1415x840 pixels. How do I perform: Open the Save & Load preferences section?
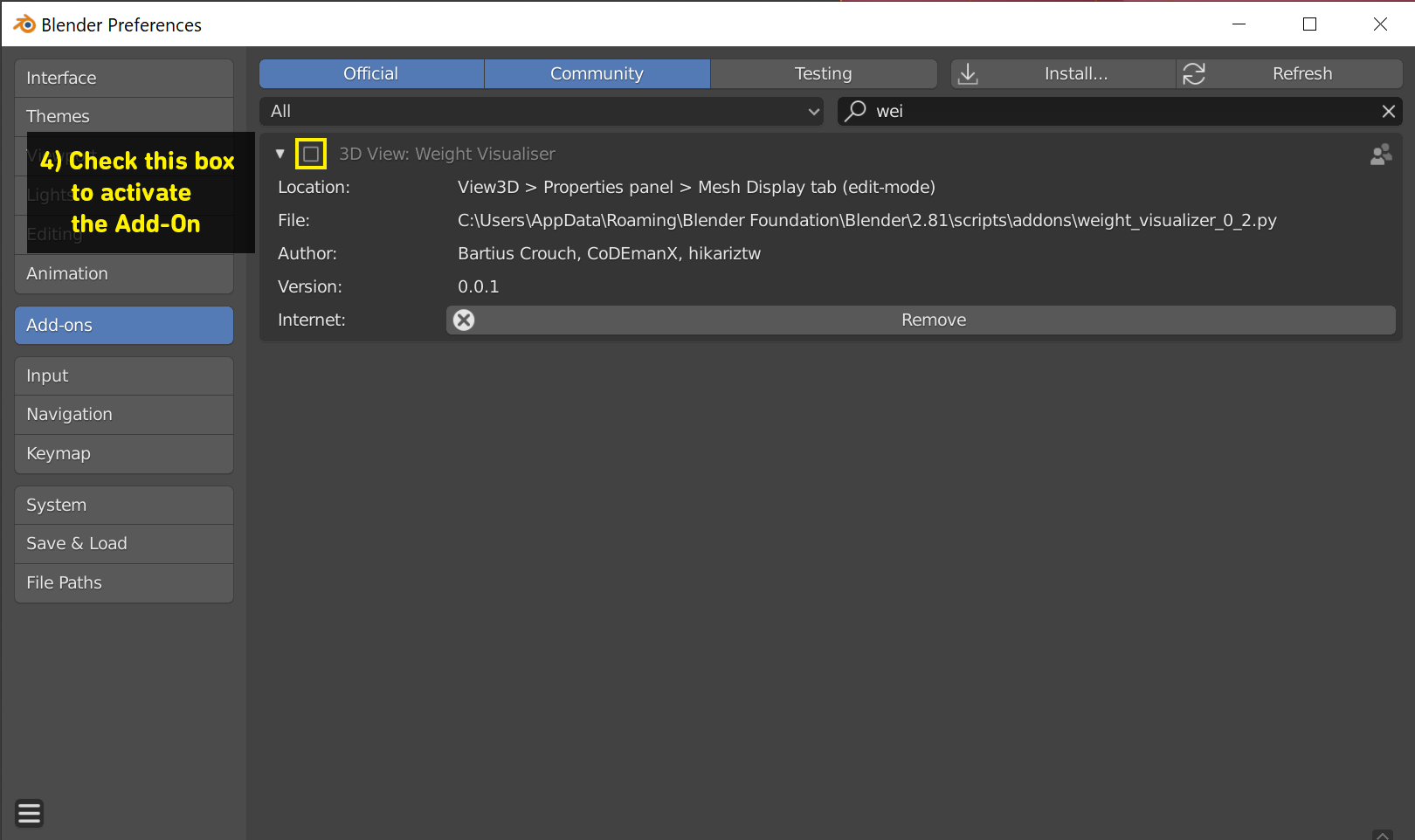[124, 543]
